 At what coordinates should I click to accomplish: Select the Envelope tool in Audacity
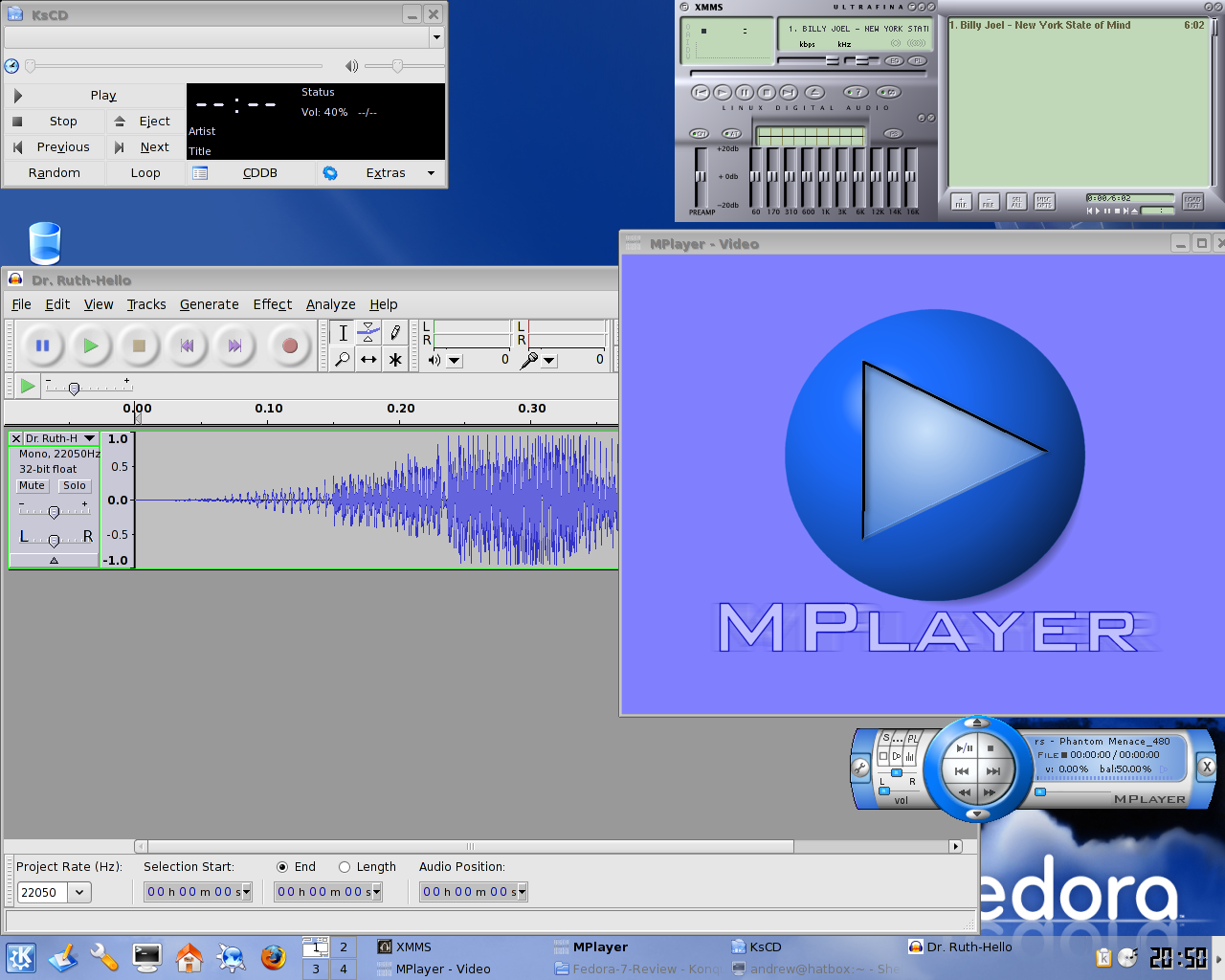[368, 333]
